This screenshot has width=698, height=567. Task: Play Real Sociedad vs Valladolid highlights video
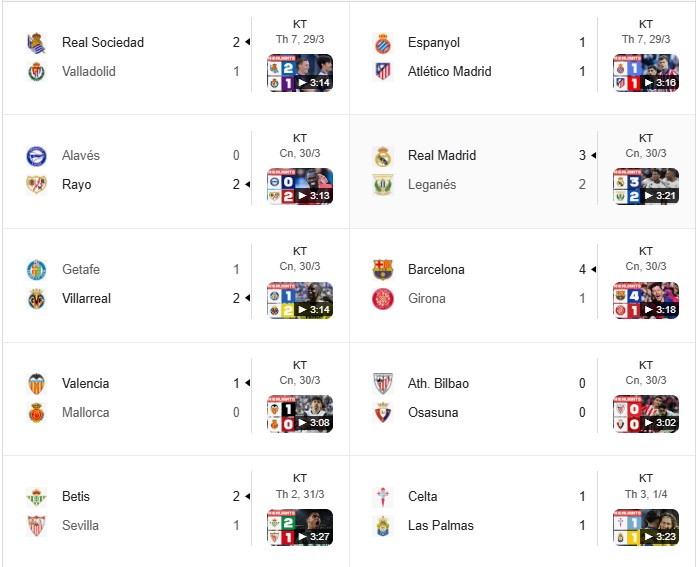click(x=300, y=73)
